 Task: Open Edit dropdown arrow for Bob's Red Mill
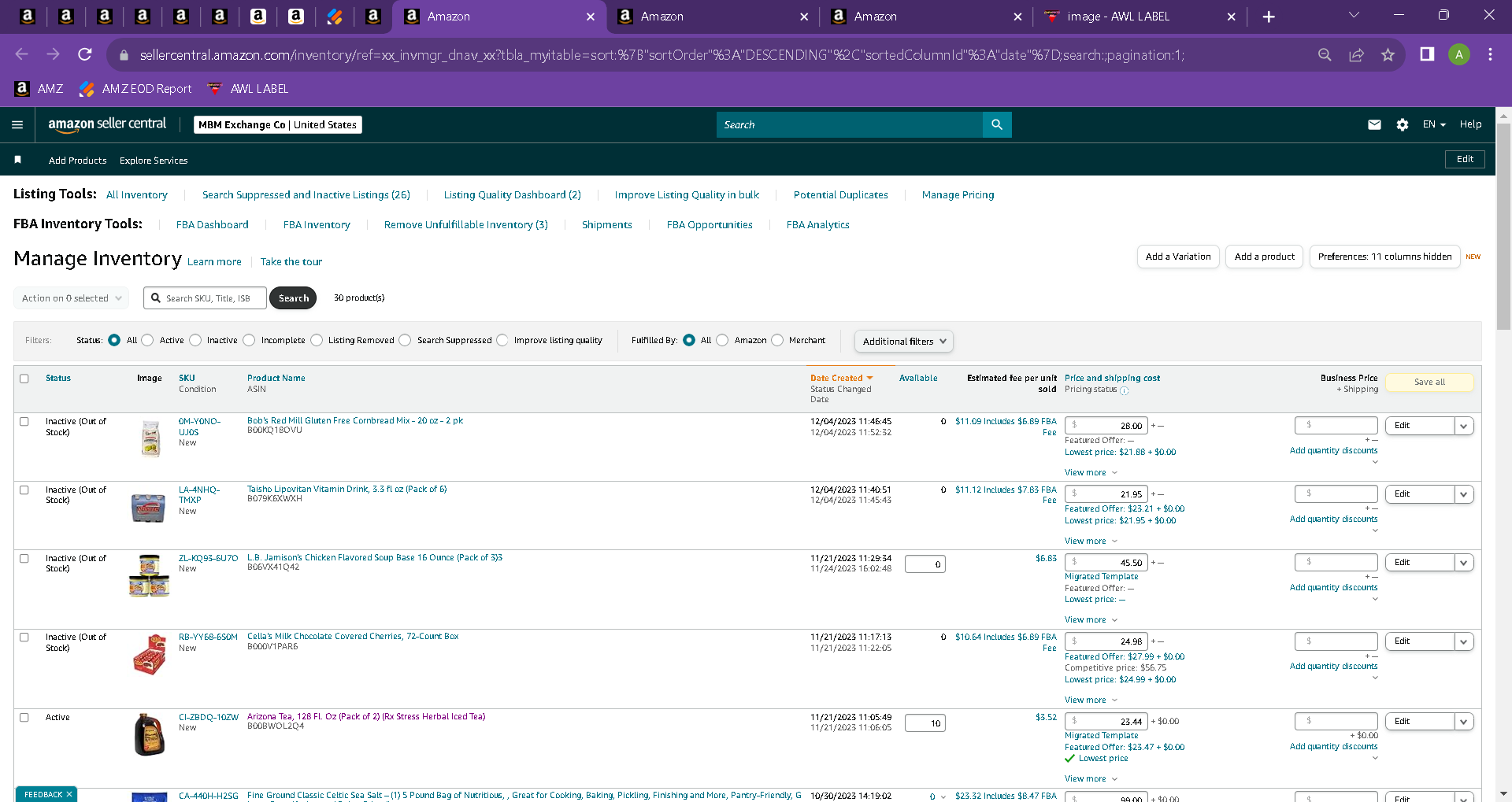tap(1464, 426)
